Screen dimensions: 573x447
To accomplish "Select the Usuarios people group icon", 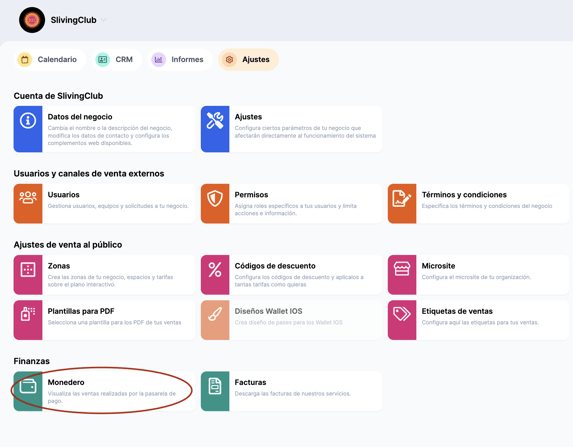I will coord(28,198).
